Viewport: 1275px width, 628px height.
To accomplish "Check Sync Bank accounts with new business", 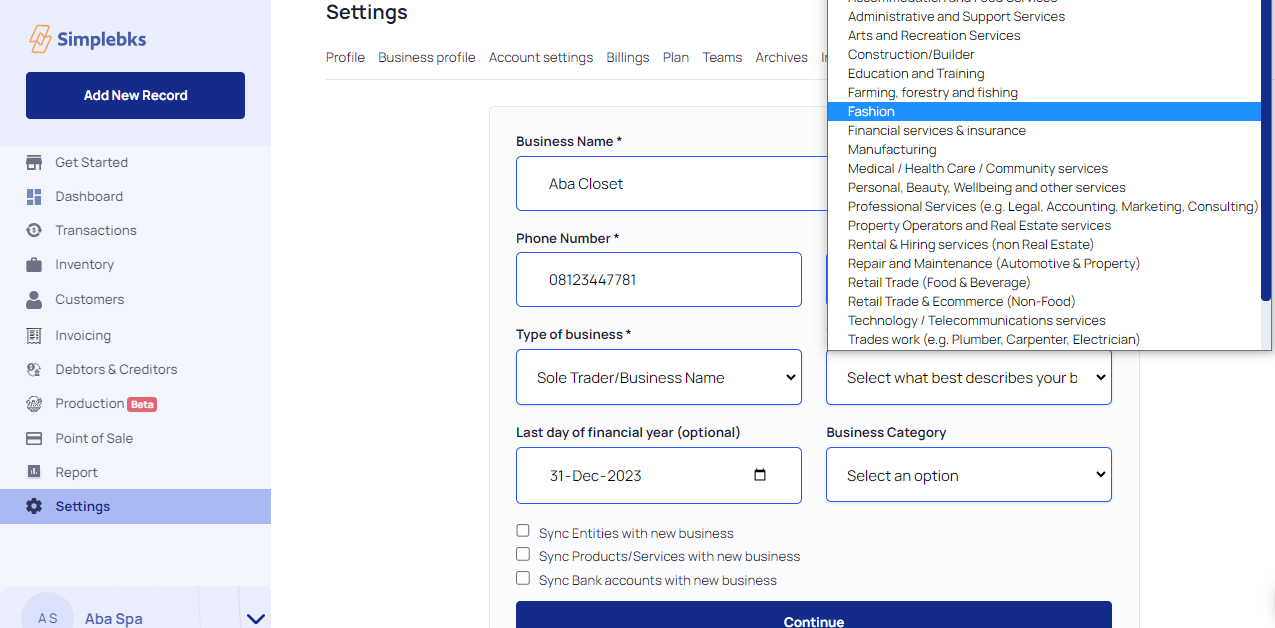I will [523, 579].
